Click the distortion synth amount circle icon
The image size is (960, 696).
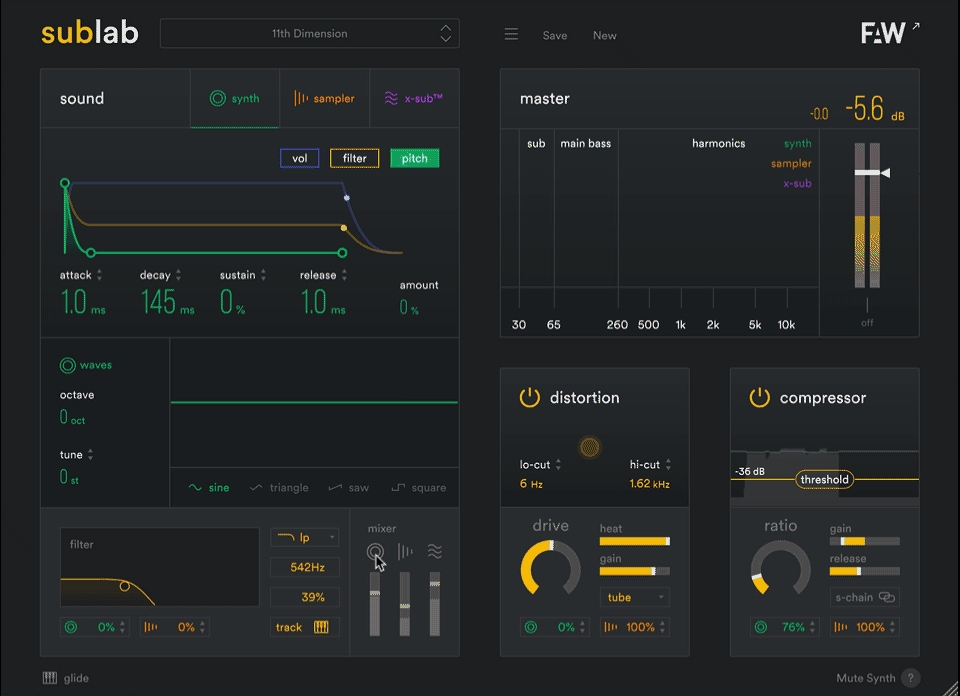531,627
